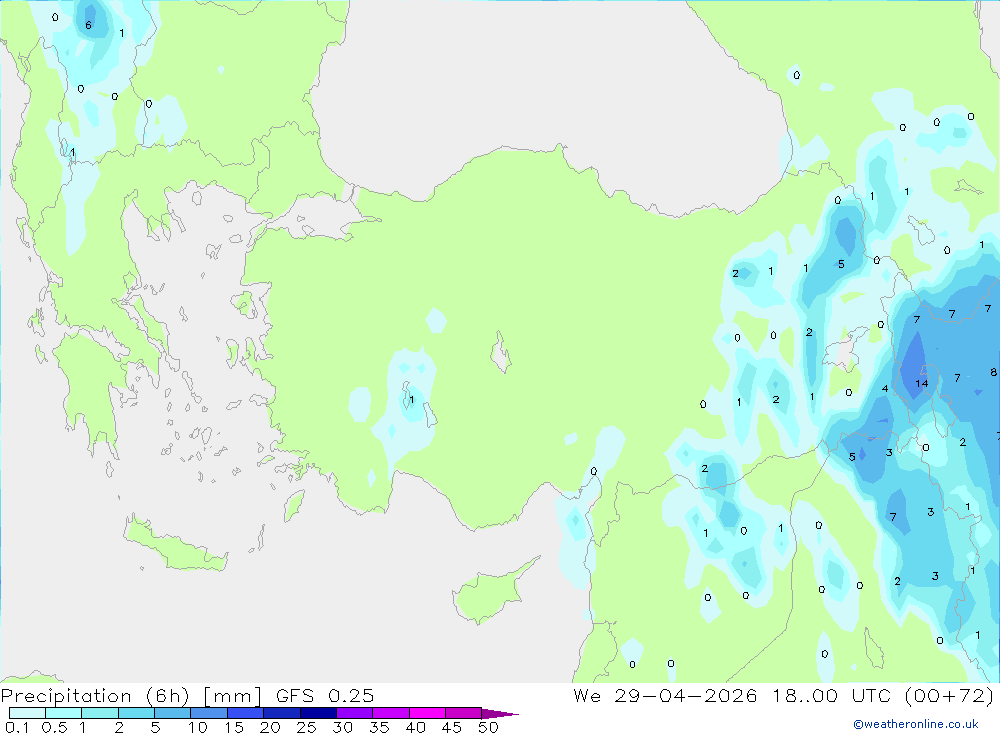Click the dark navy 25–30 legend swatch
The width and height of the screenshot is (1000, 733).
coord(318,713)
